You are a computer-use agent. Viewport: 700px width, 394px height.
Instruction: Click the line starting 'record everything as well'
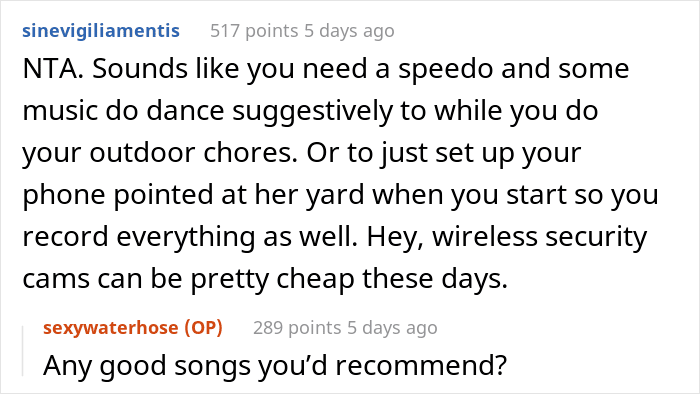334,237
